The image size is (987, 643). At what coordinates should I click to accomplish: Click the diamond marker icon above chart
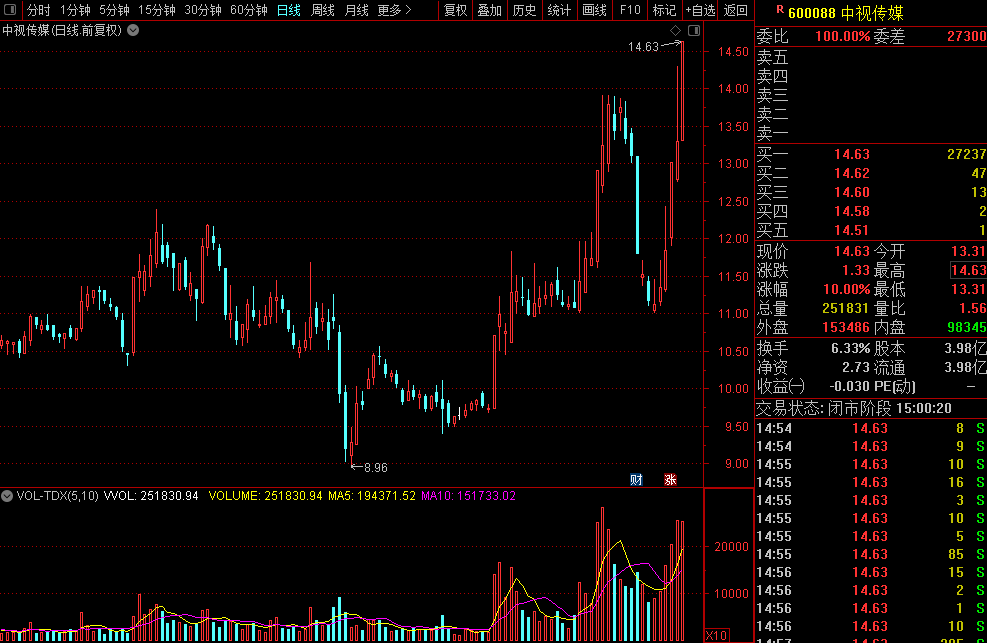click(675, 32)
